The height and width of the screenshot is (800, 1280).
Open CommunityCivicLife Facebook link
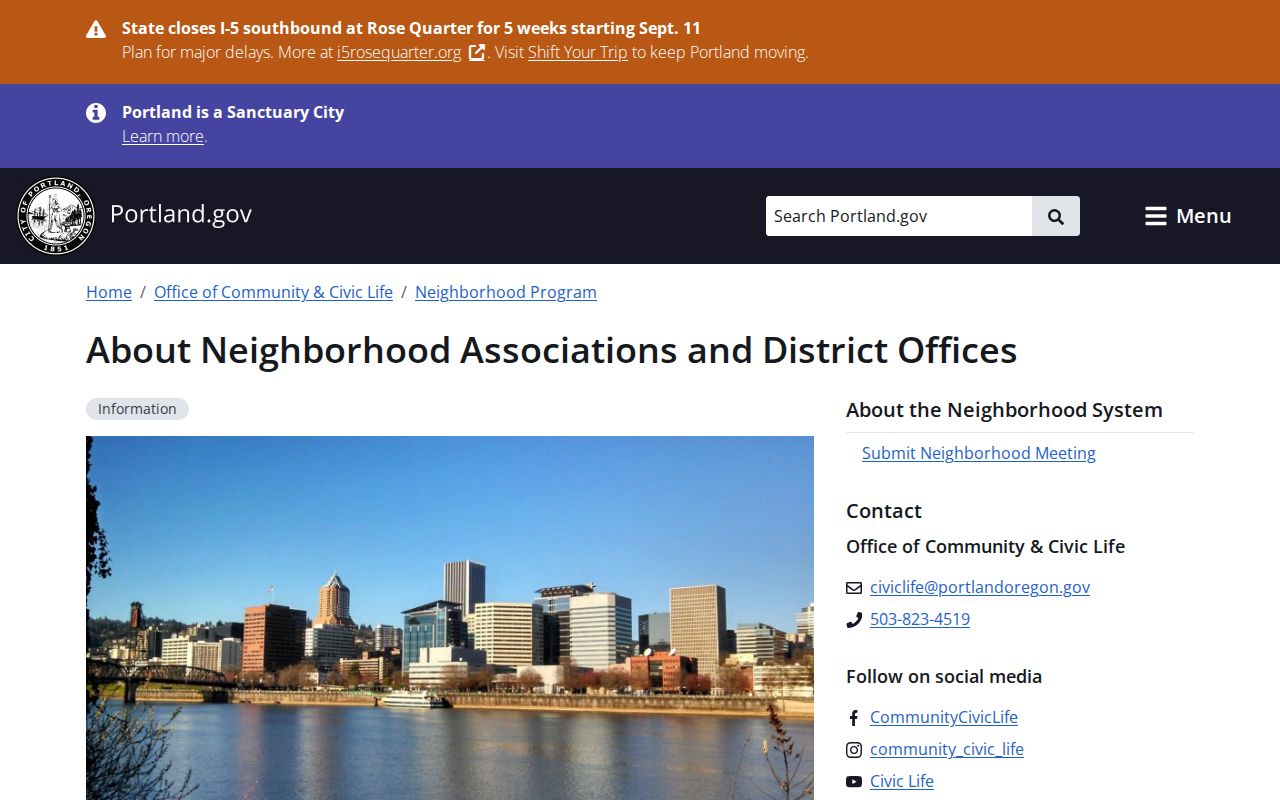click(x=944, y=717)
